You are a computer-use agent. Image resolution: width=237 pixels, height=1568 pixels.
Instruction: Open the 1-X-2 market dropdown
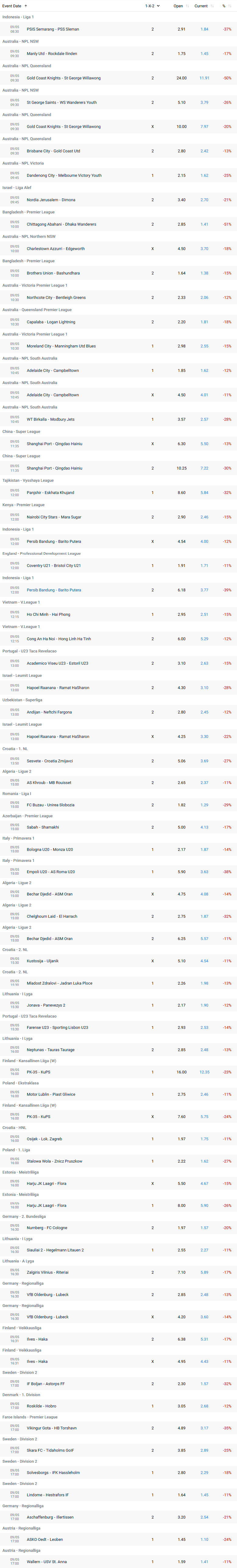pyautogui.click(x=153, y=6)
